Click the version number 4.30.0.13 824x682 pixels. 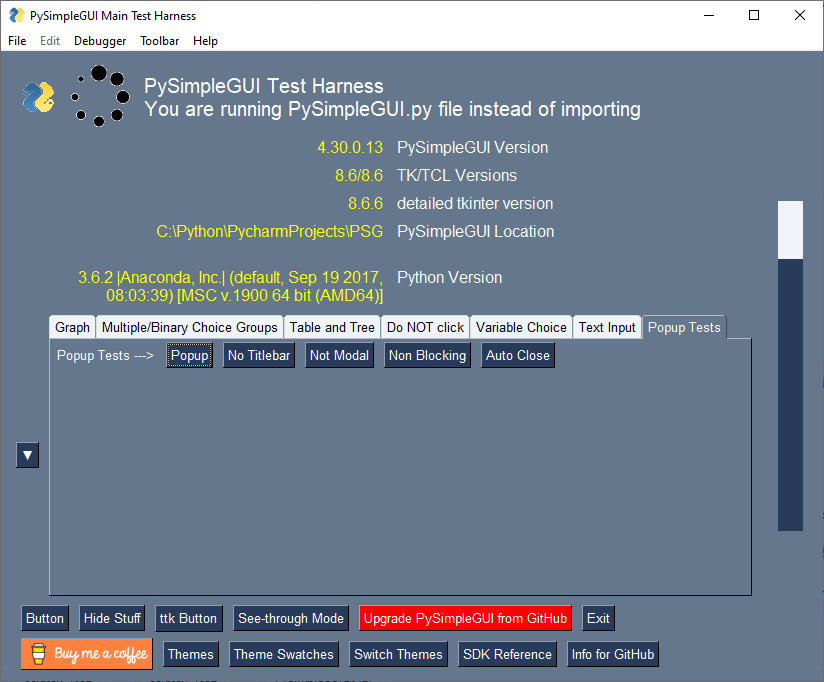tap(350, 148)
